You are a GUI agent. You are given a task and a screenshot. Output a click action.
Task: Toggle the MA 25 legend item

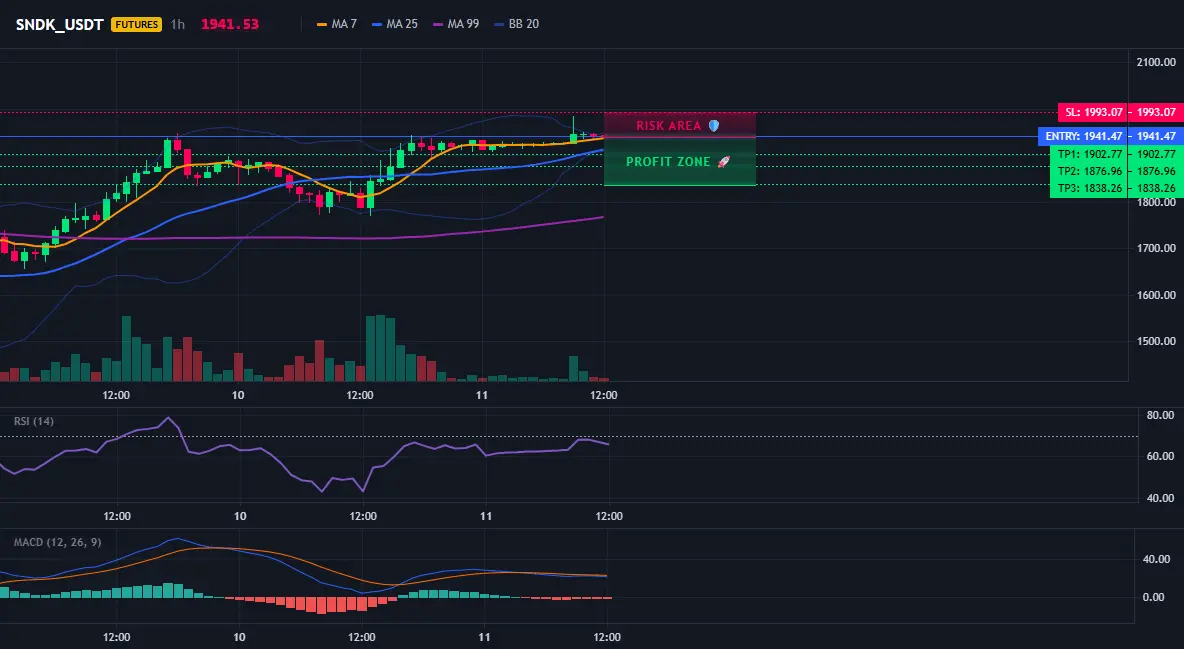pyautogui.click(x=395, y=24)
